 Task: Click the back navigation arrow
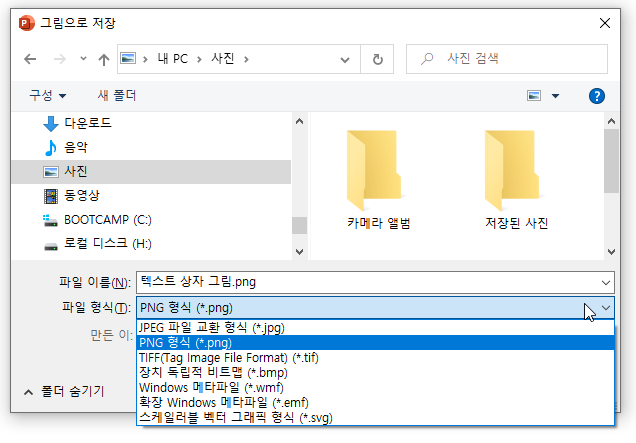(x=30, y=60)
